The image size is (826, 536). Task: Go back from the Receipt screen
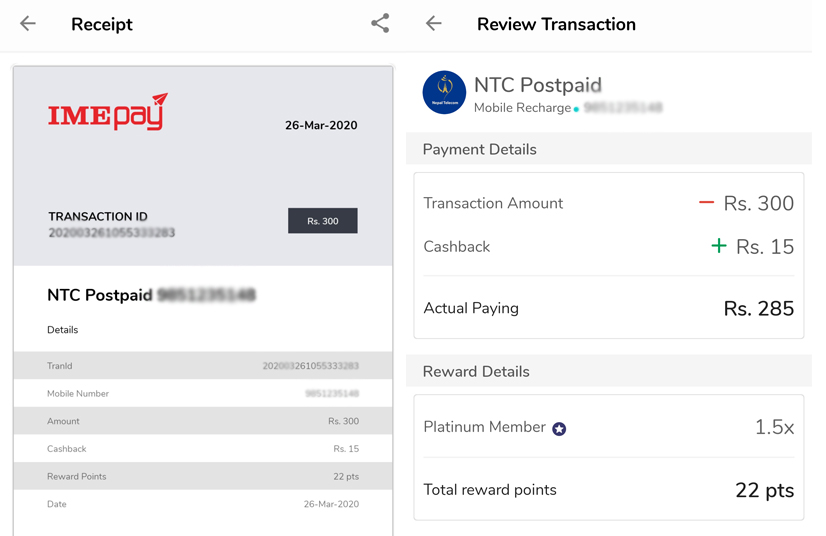[28, 24]
